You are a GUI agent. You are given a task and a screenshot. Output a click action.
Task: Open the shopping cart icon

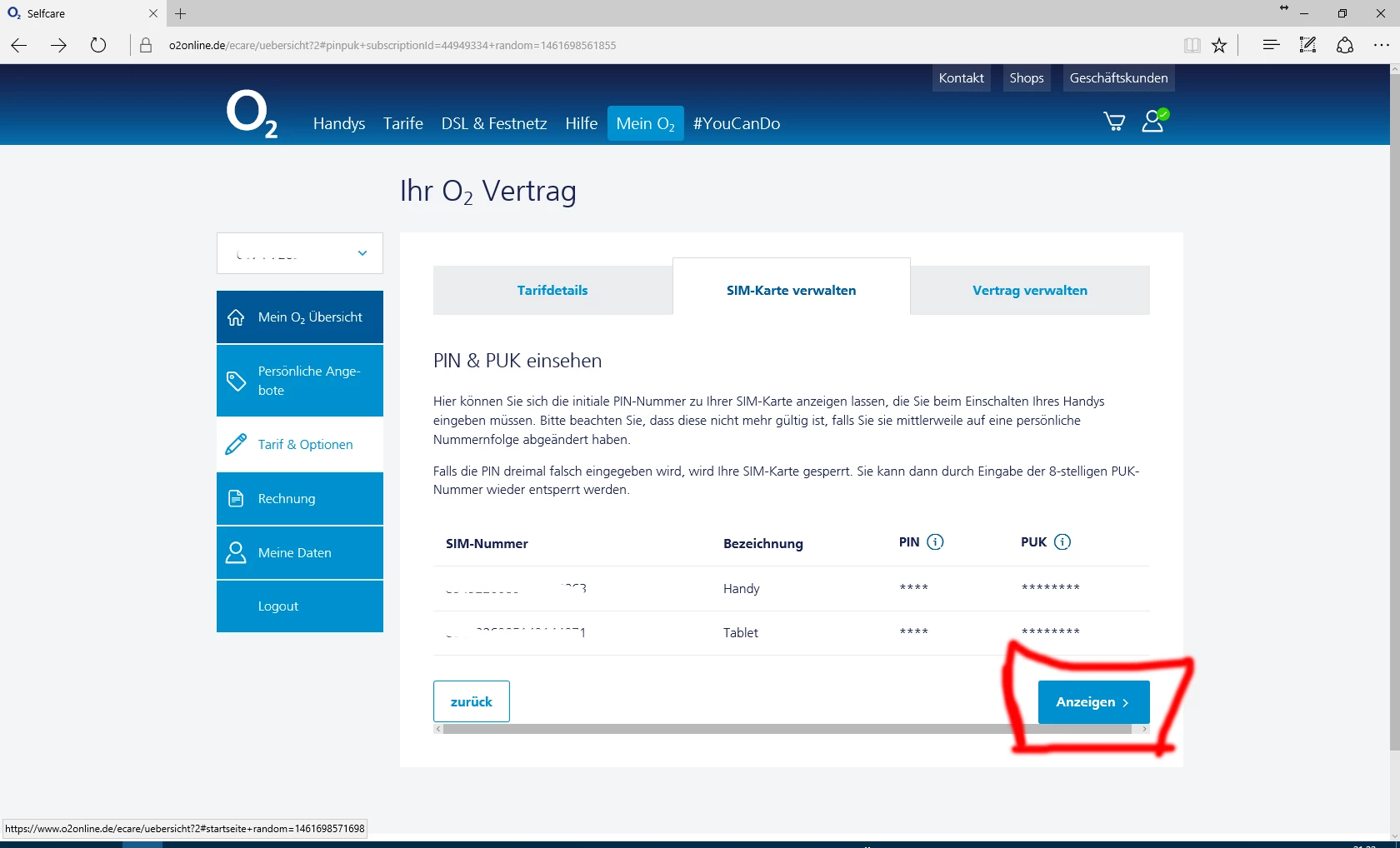[1114, 122]
